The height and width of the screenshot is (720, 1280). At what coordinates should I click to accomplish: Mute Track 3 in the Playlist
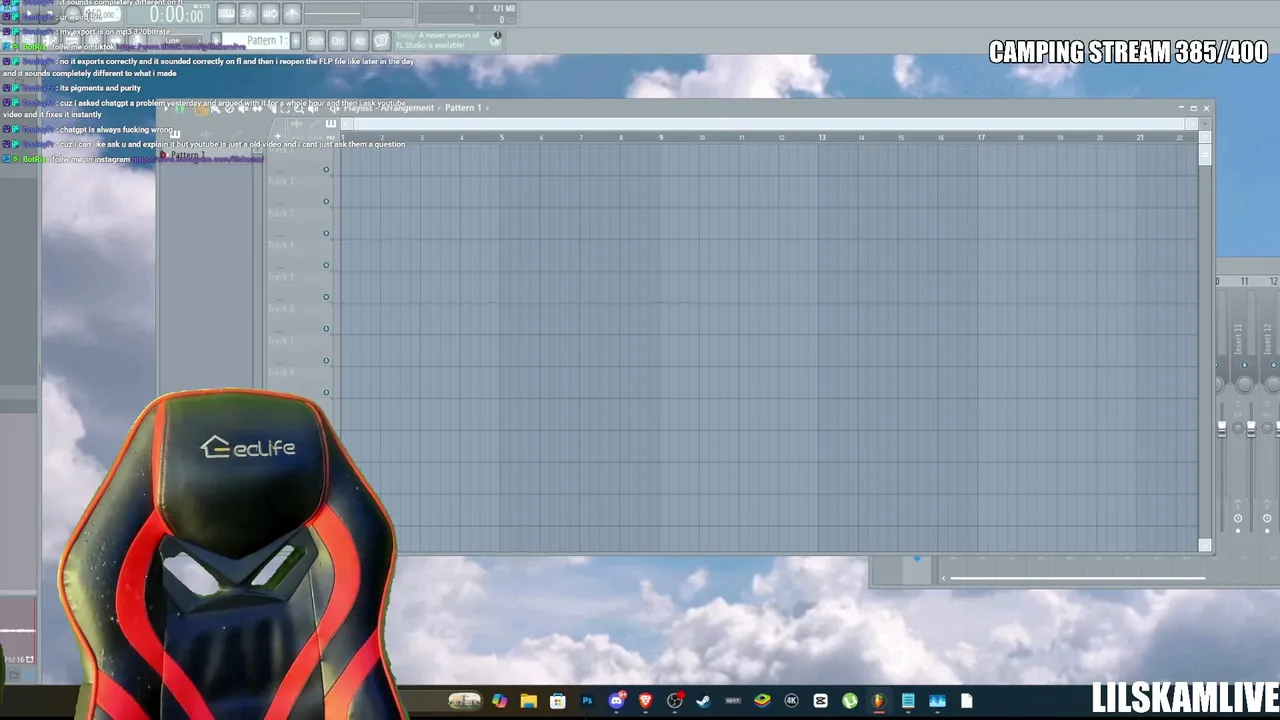point(326,233)
